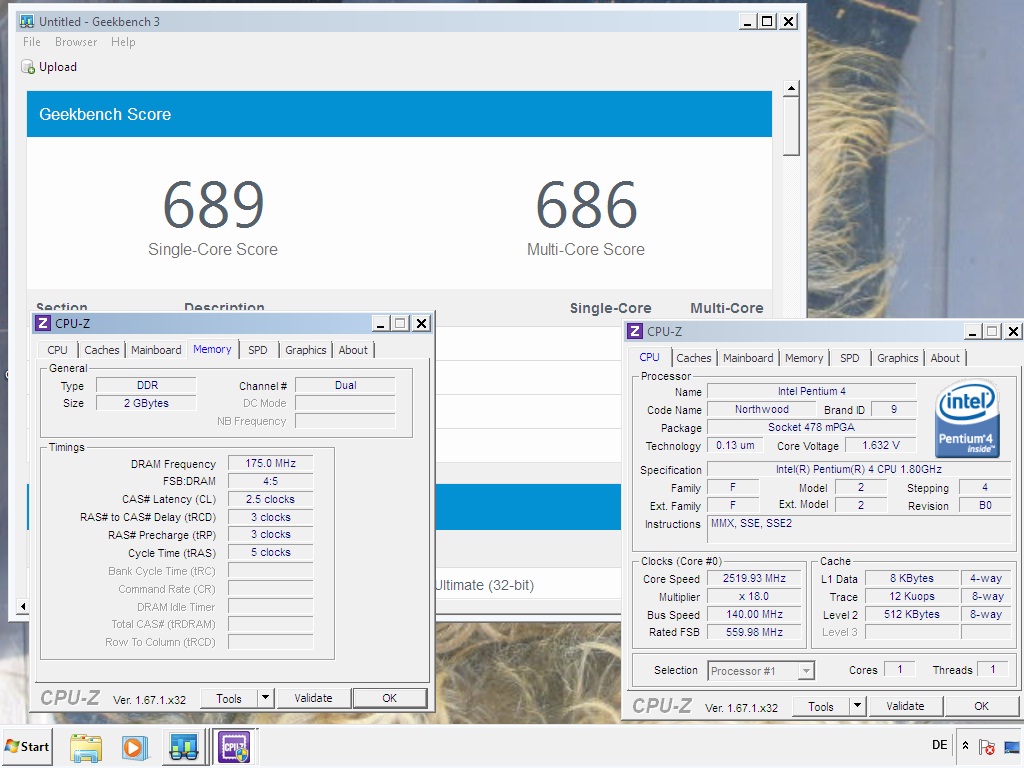Click Geekbench horizontal scrollbar left arrow
Viewport: 1024px width, 768px height.
(24, 607)
